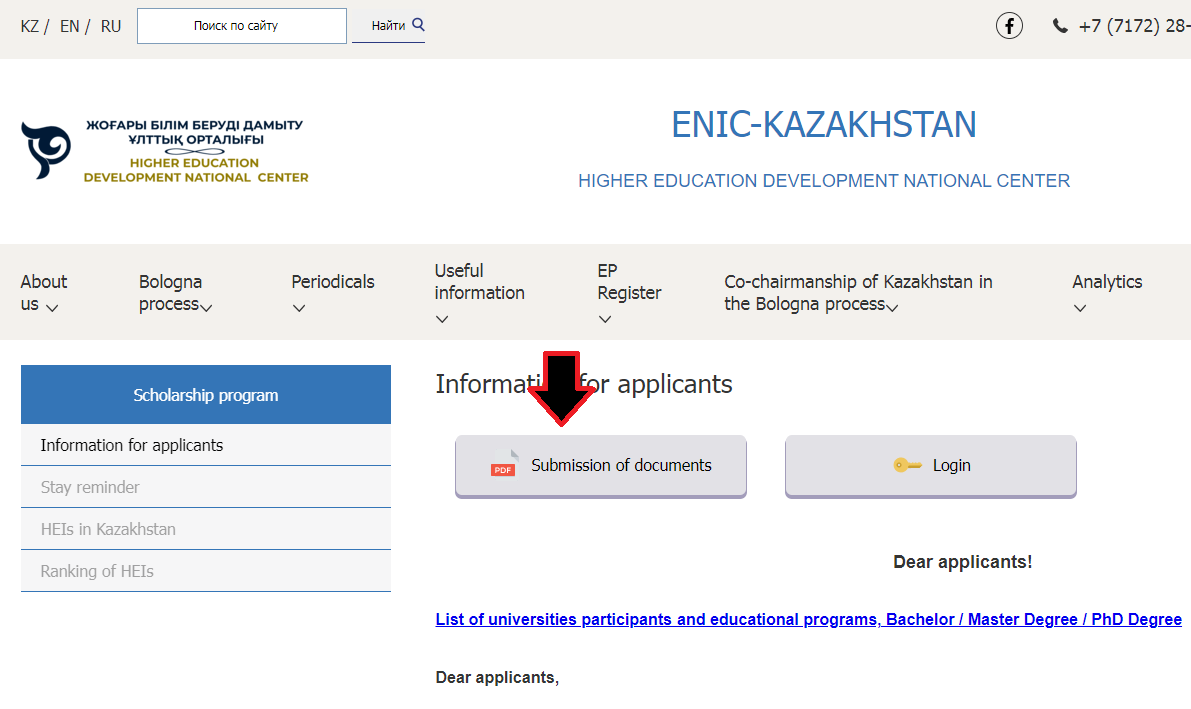This screenshot has height=709, width=1191.
Task: Click the phone icon in the header
Action: [x=1060, y=27]
